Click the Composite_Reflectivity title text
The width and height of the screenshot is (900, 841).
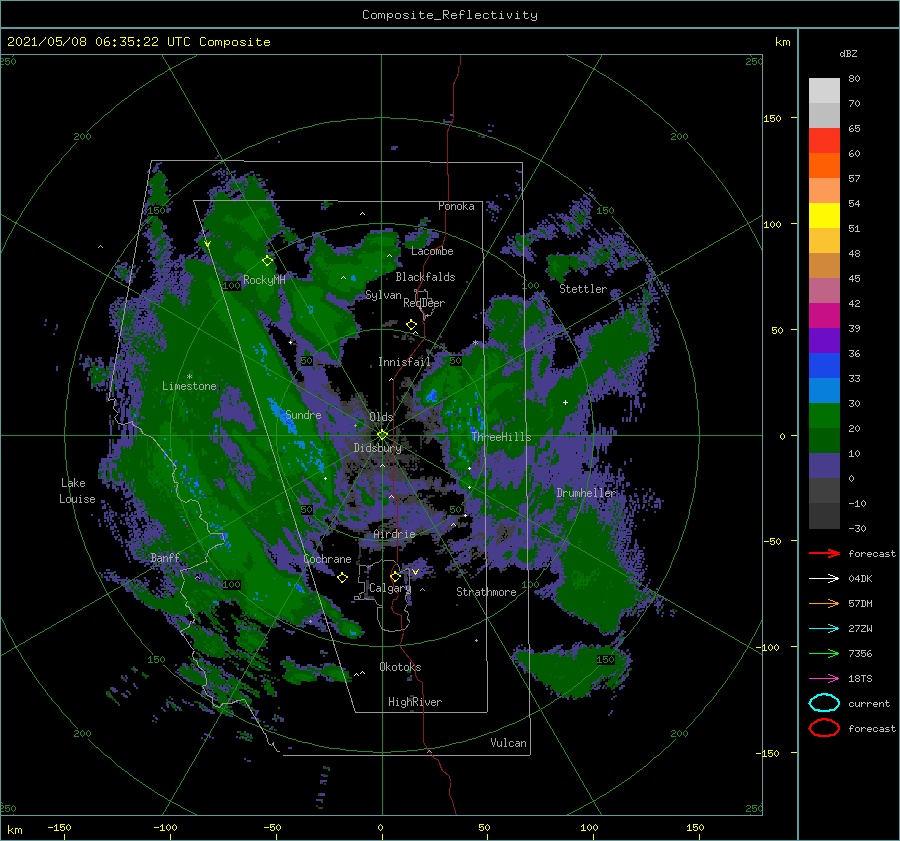(x=450, y=15)
